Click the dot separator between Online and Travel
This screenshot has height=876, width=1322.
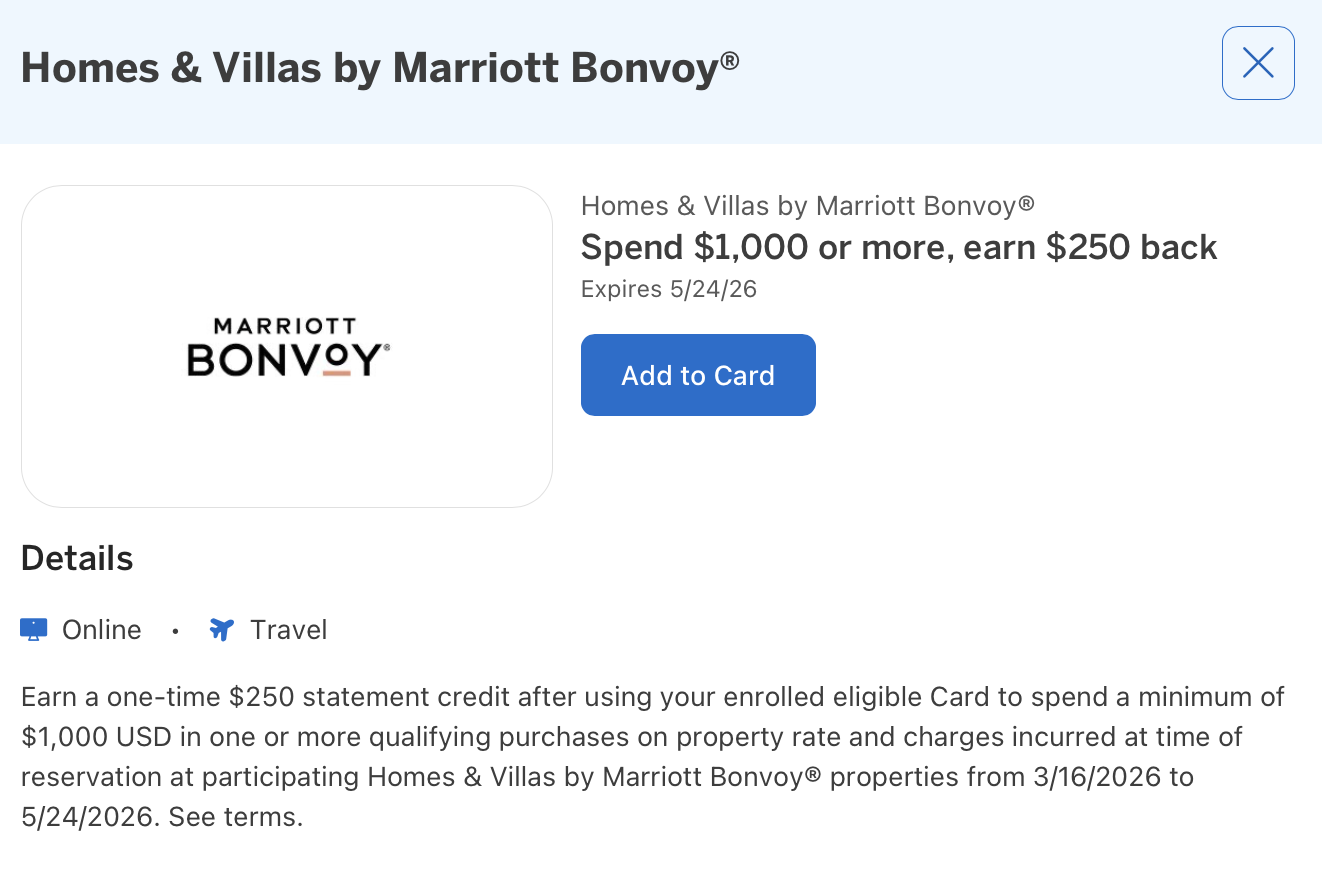(176, 630)
